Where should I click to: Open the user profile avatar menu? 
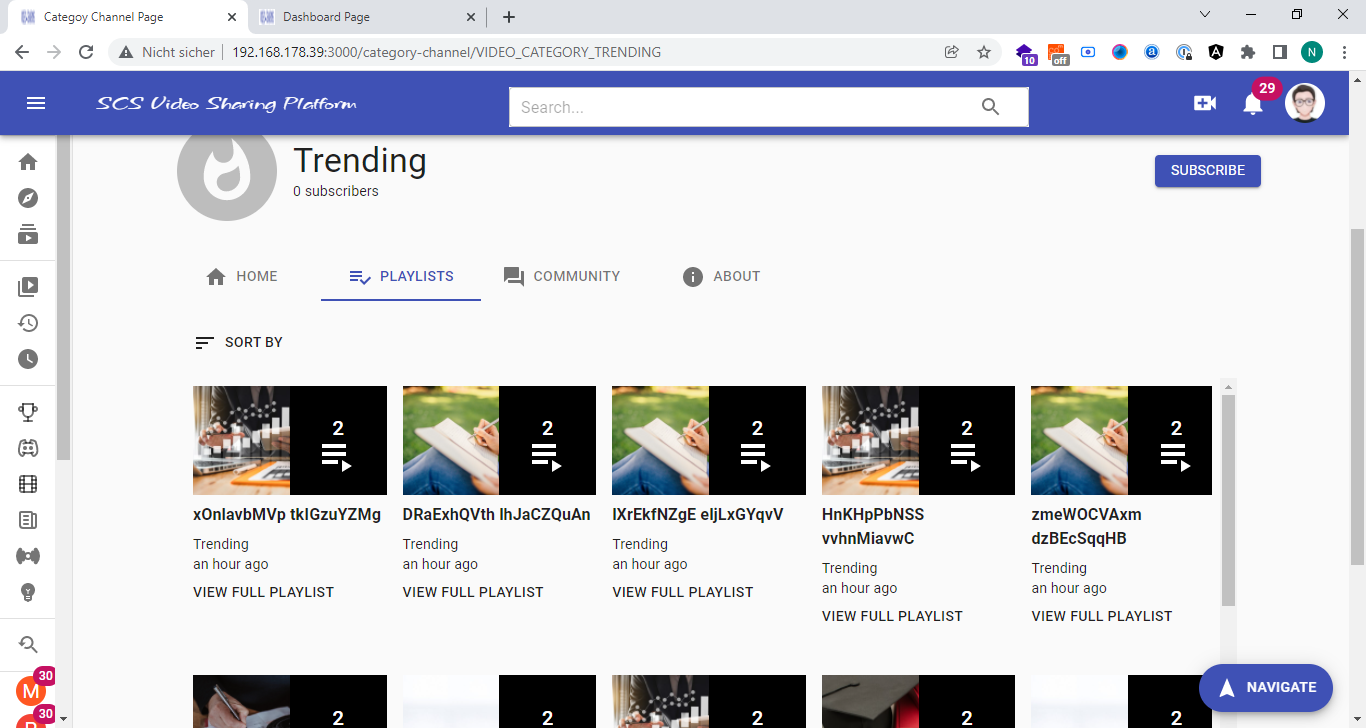point(1305,103)
